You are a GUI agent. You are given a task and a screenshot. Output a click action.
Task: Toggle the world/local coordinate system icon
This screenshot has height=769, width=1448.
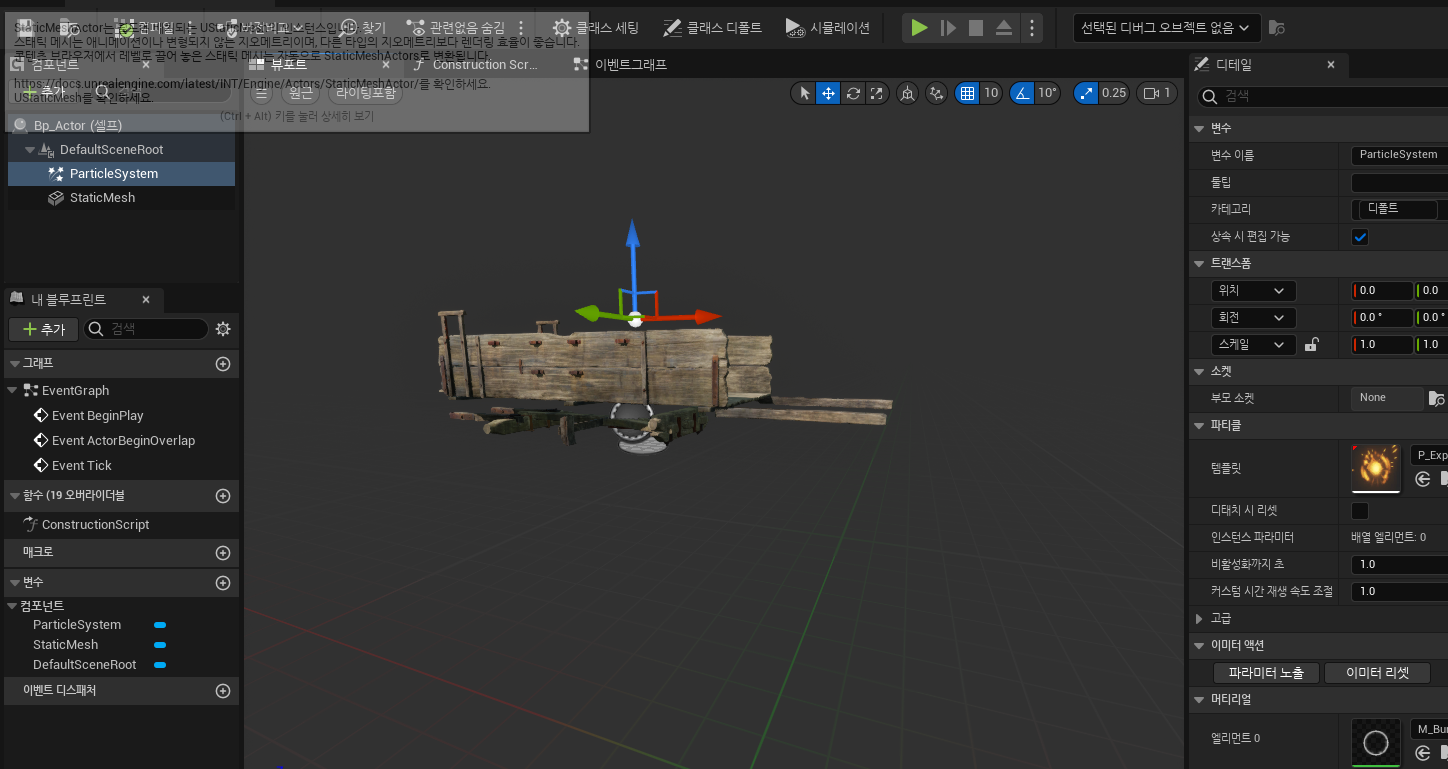pos(907,93)
